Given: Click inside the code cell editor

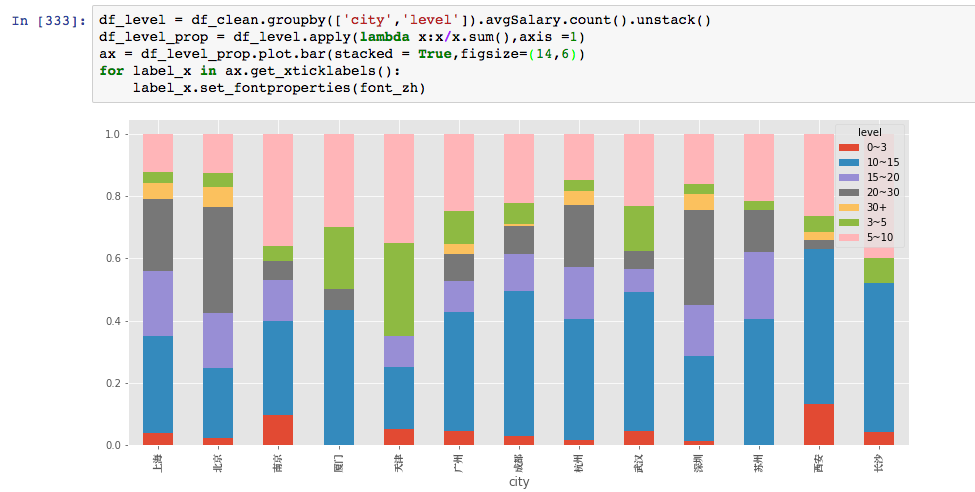Looking at the screenshot, I should [x=534, y=54].
